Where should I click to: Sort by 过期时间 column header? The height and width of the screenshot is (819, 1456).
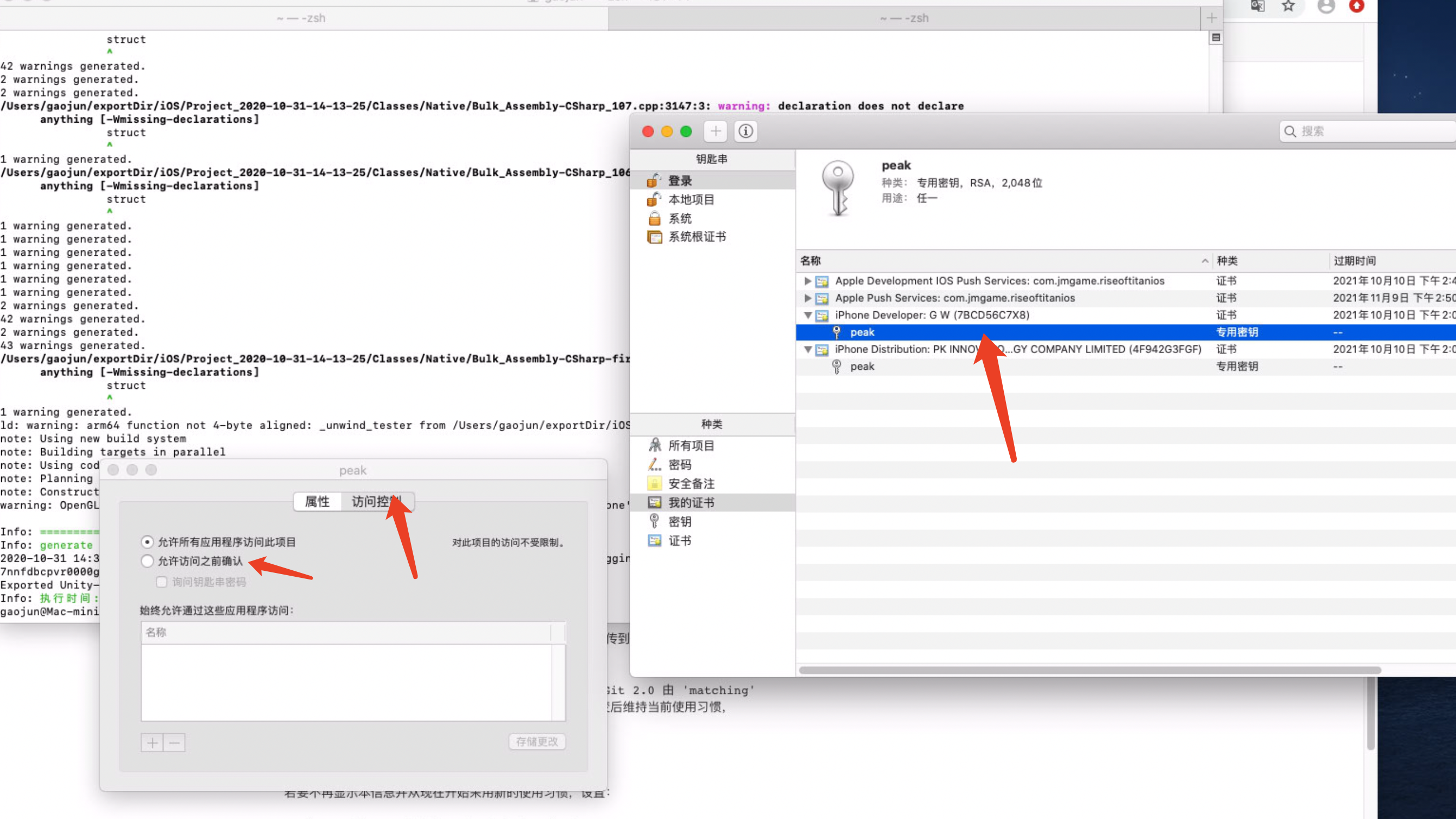(1392, 261)
